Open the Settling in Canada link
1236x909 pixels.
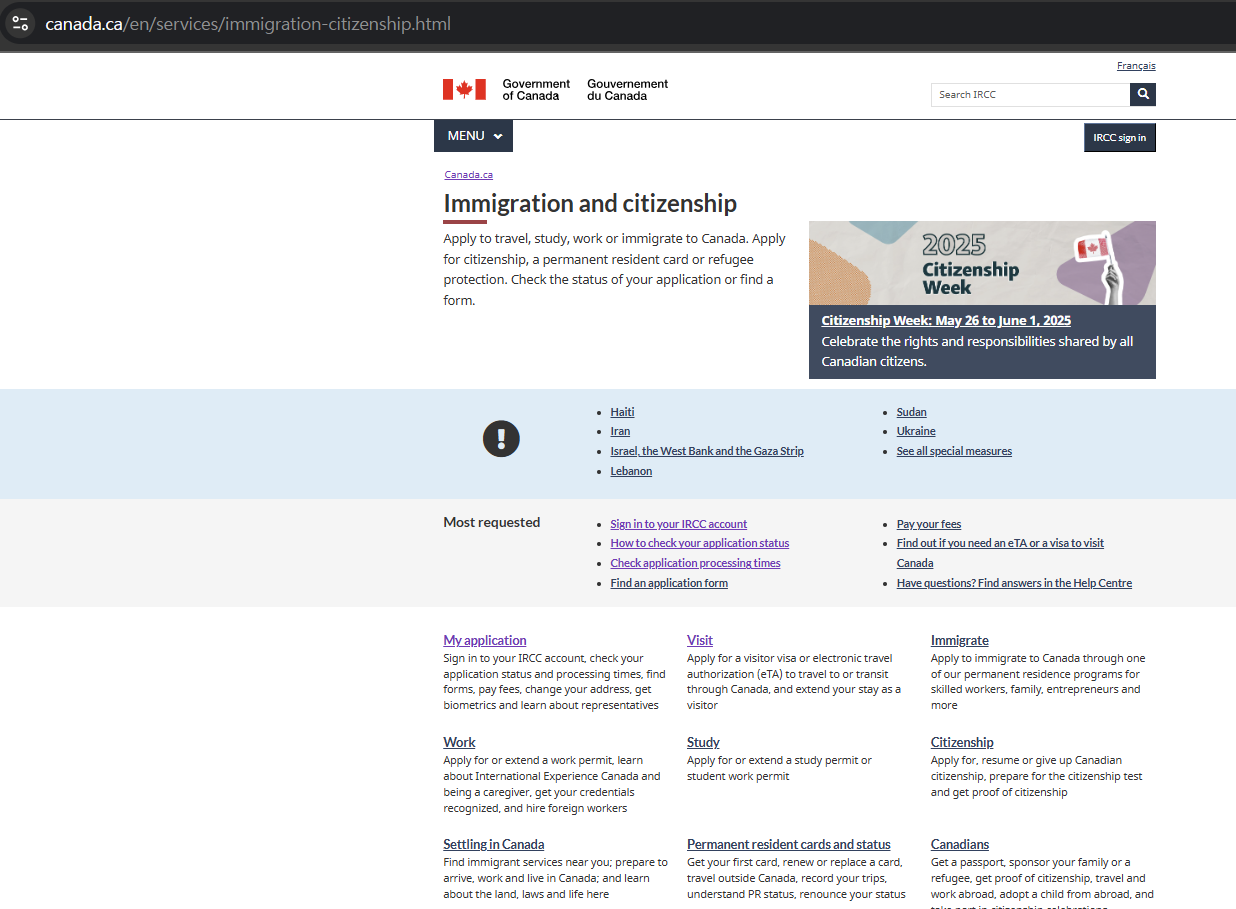tap(494, 844)
